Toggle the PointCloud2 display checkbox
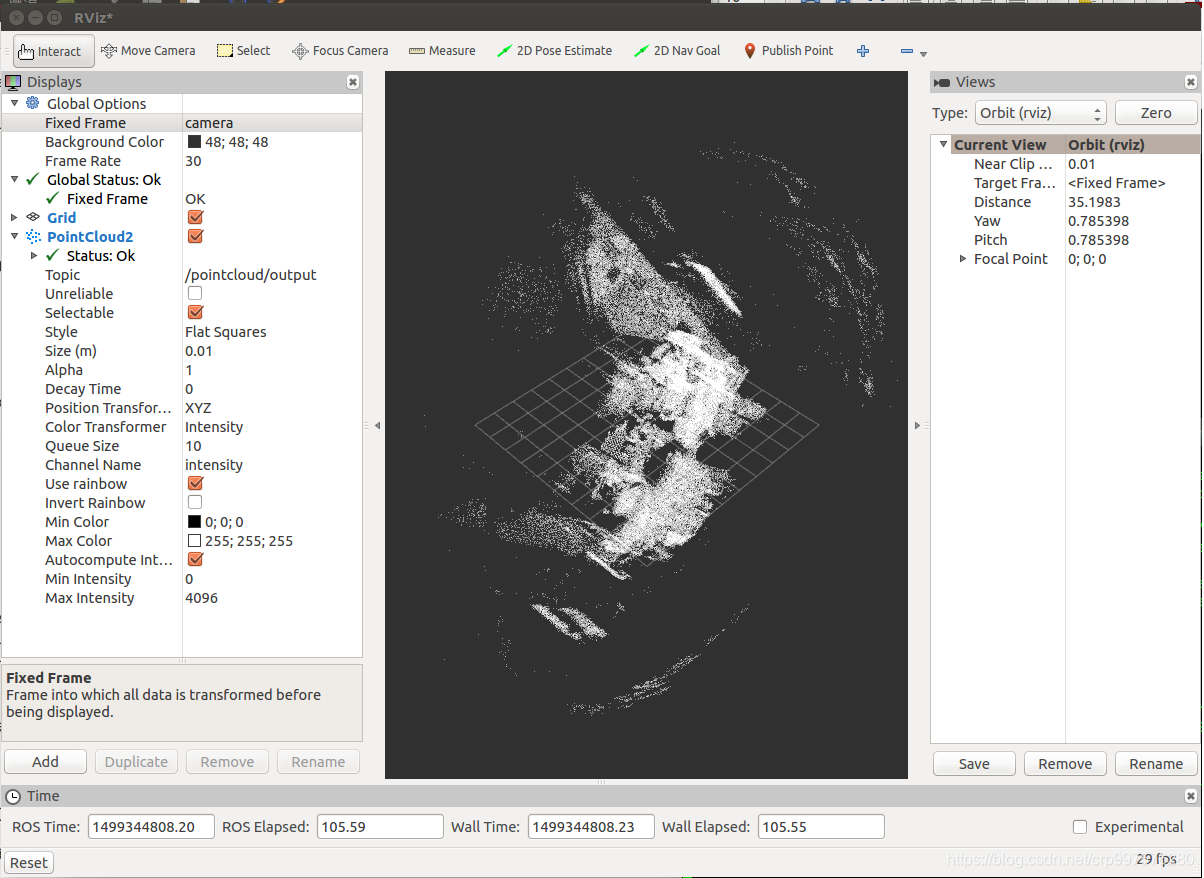This screenshot has width=1204, height=878. click(195, 236)
